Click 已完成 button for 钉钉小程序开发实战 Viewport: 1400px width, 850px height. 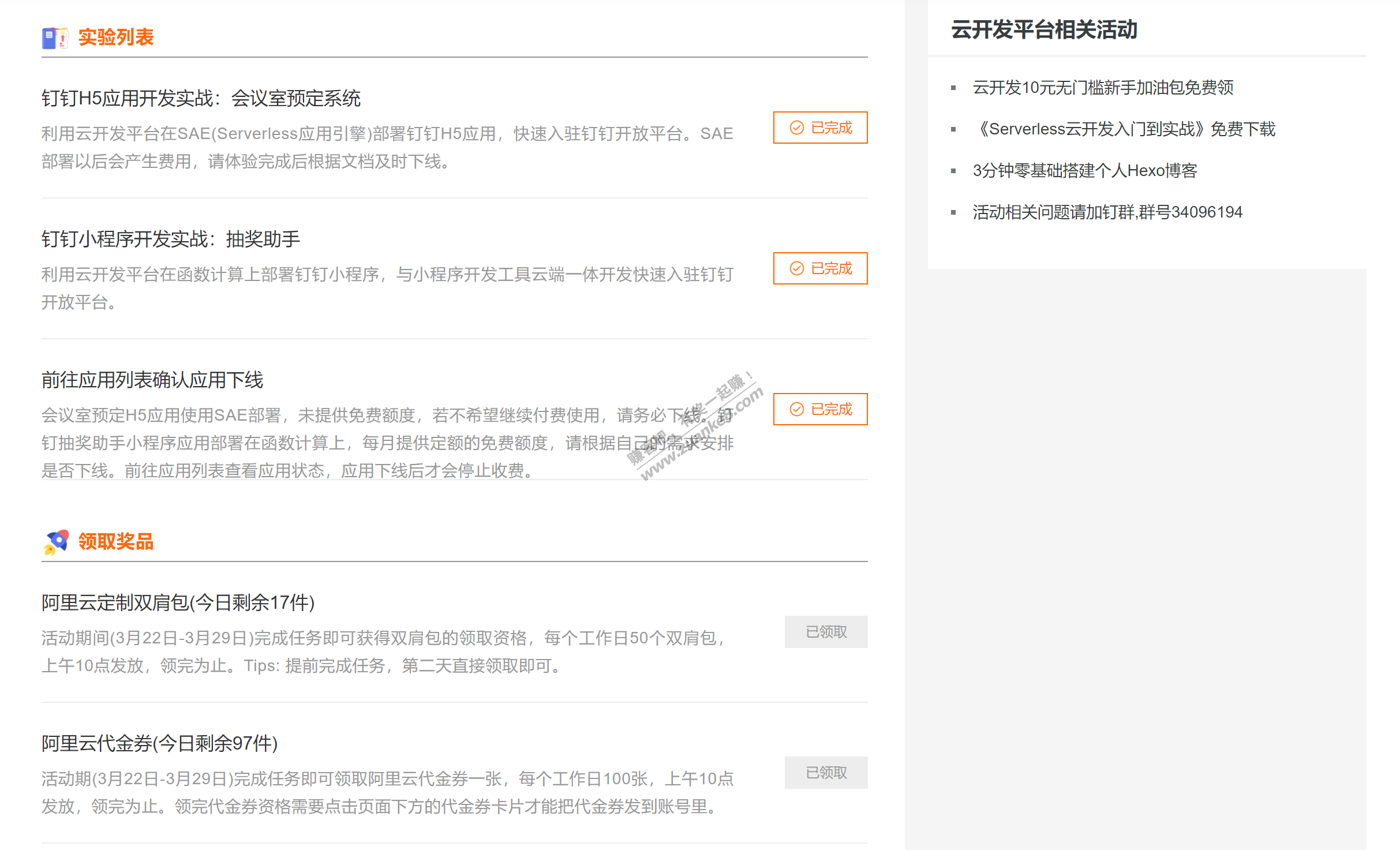click(820, 268)
